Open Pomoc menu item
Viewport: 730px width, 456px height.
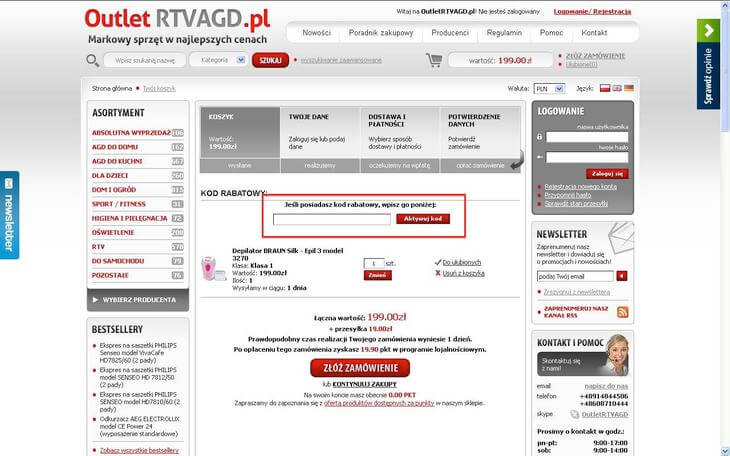(551, 33)
